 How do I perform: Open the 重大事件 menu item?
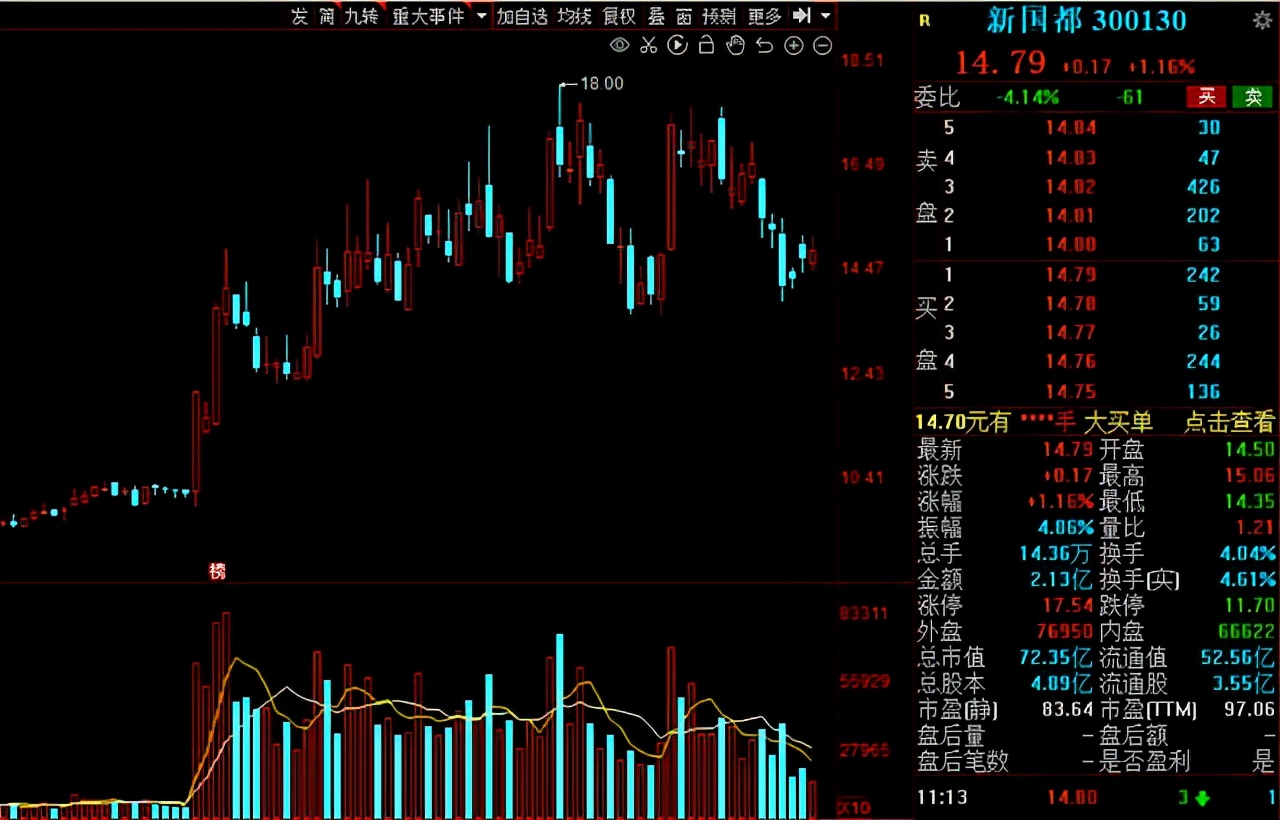coord(428,16)
